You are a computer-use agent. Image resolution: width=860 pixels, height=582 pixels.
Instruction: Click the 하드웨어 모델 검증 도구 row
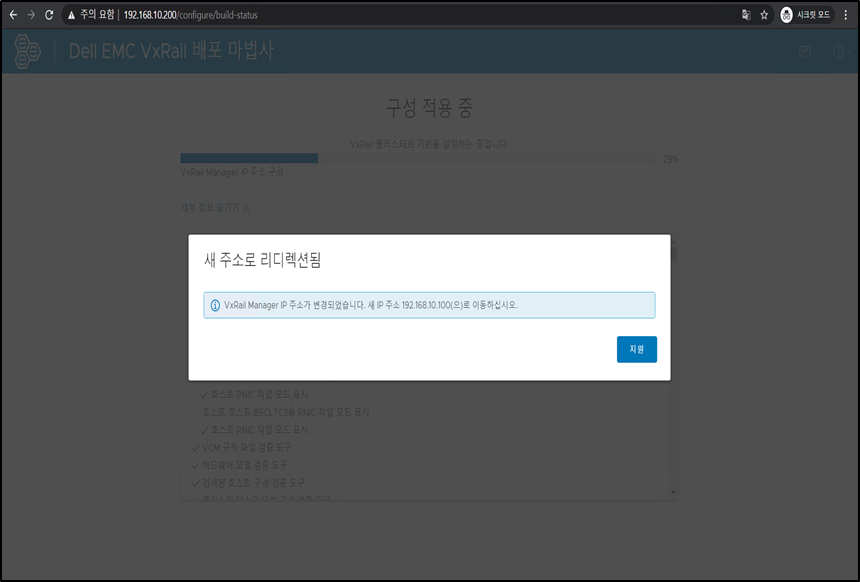click(x=239, y=465)
